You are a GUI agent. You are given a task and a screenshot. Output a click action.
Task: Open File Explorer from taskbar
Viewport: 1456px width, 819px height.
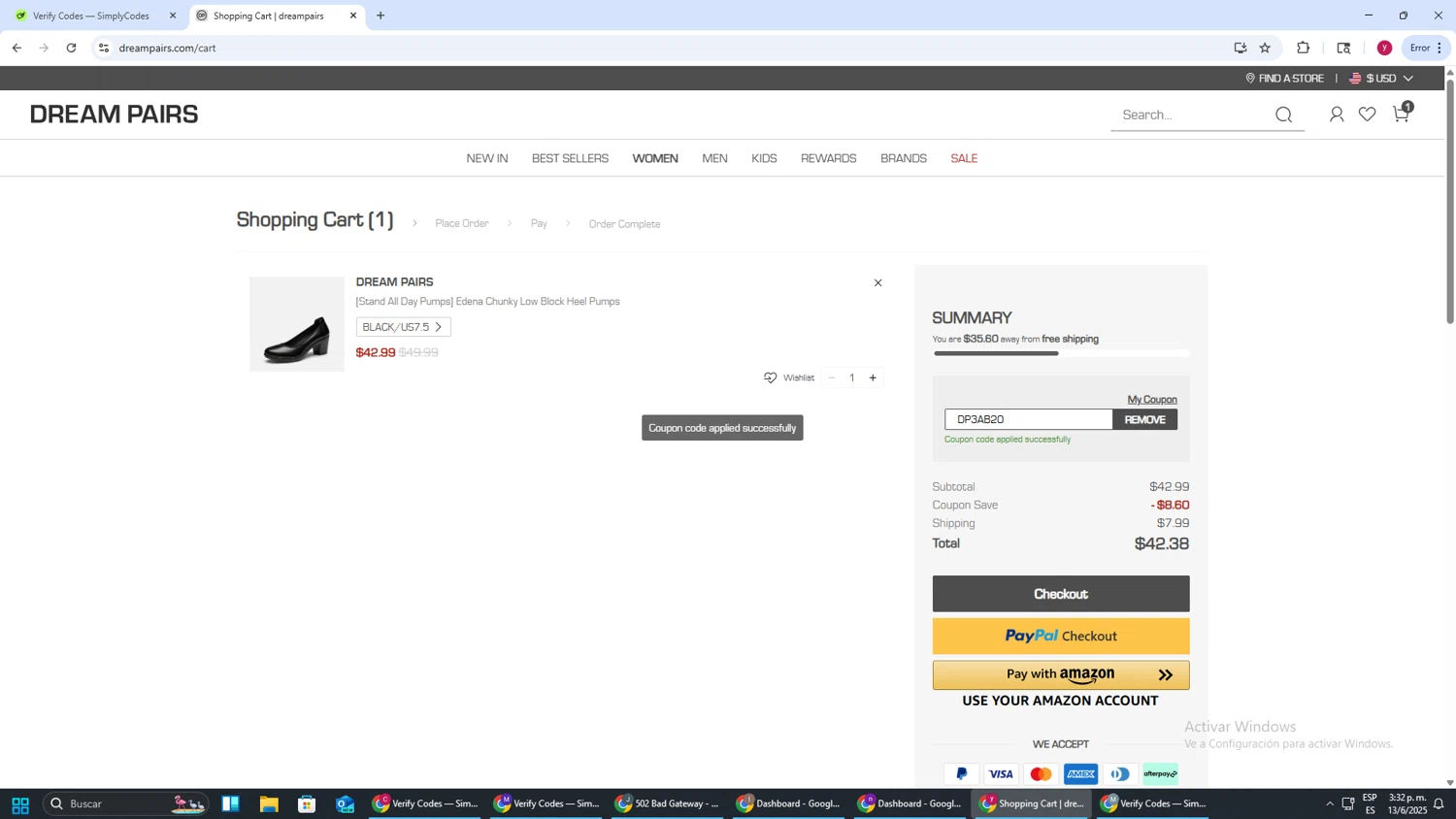(269, 804)
